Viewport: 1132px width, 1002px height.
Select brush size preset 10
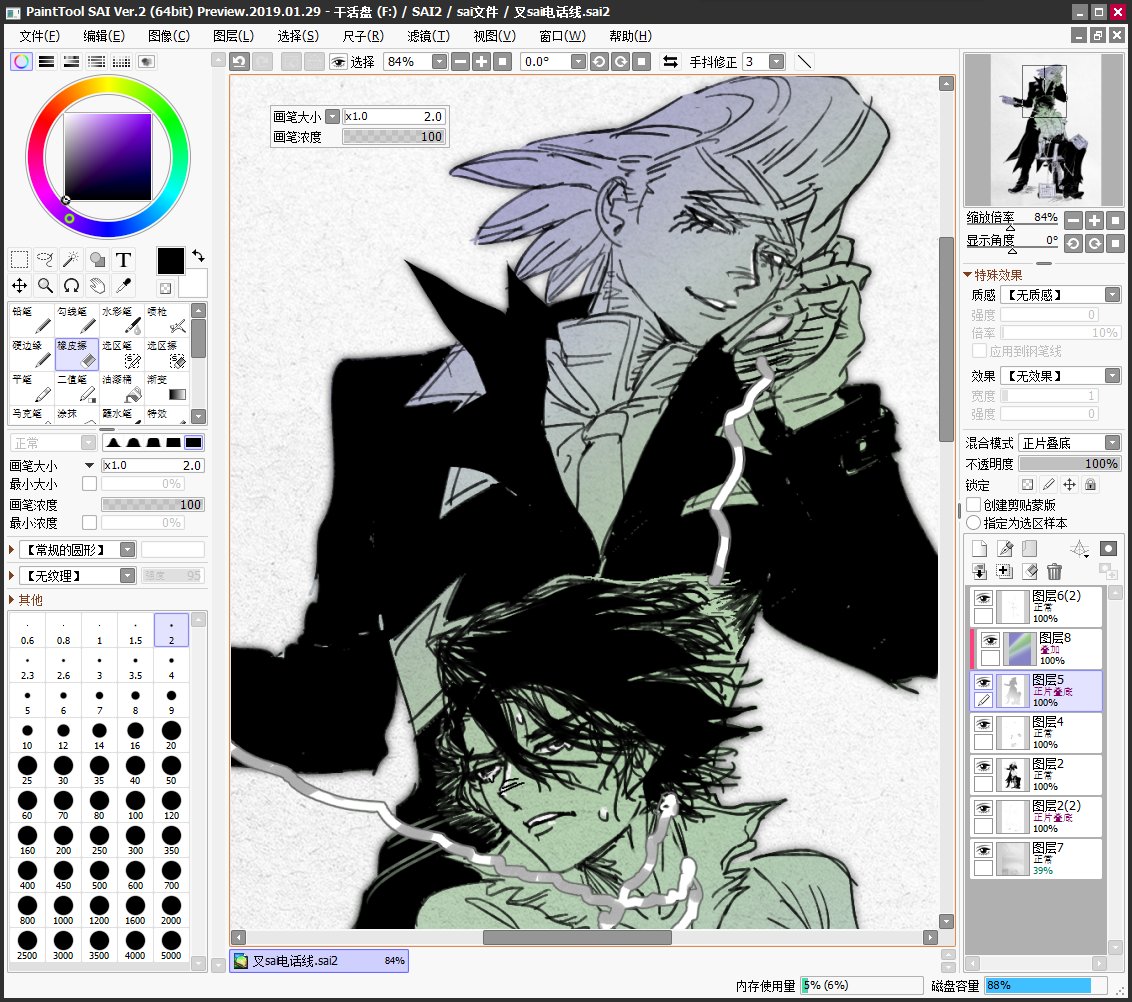pos(27,736)
